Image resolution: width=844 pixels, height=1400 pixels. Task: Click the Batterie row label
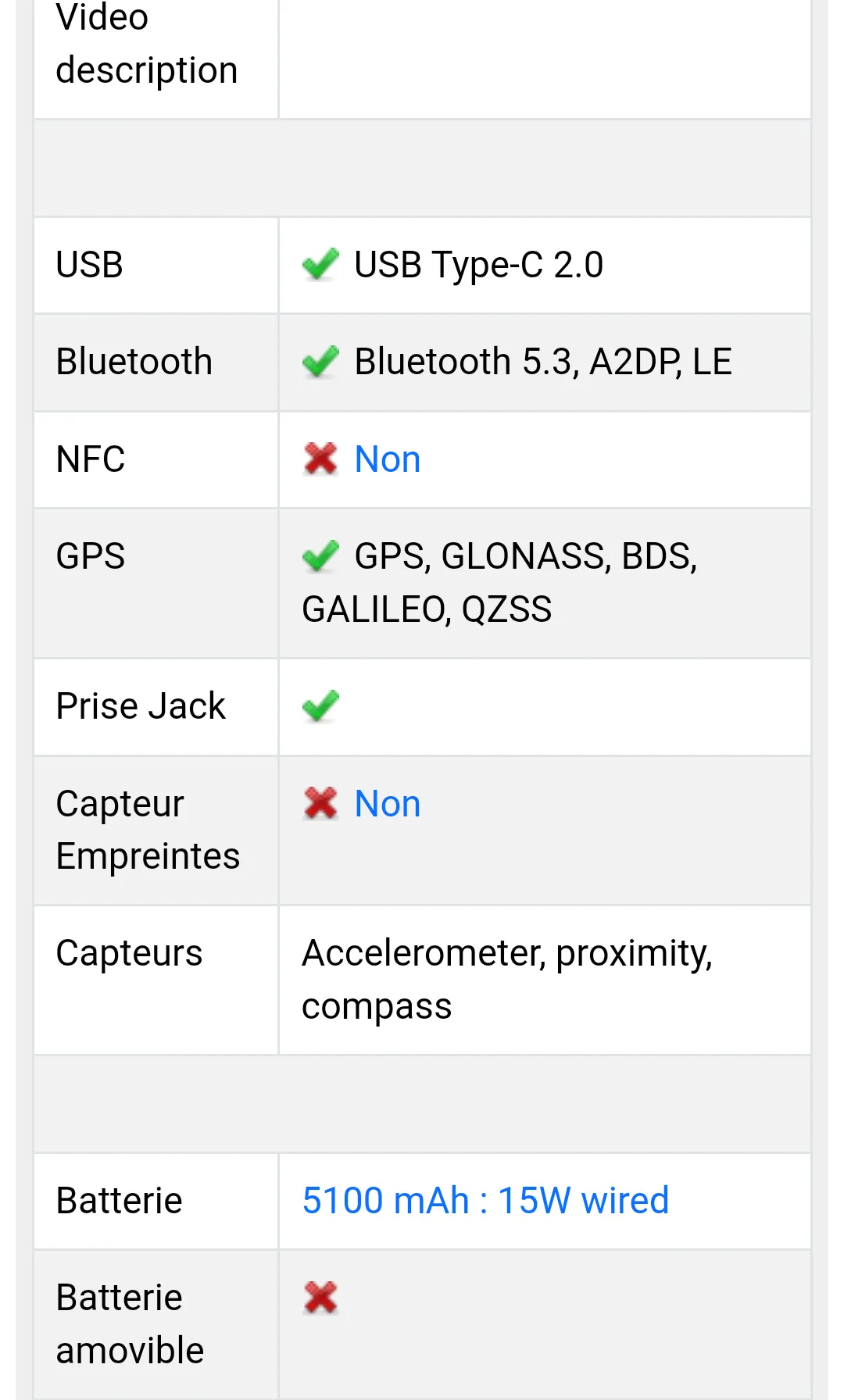[120, 1201]
